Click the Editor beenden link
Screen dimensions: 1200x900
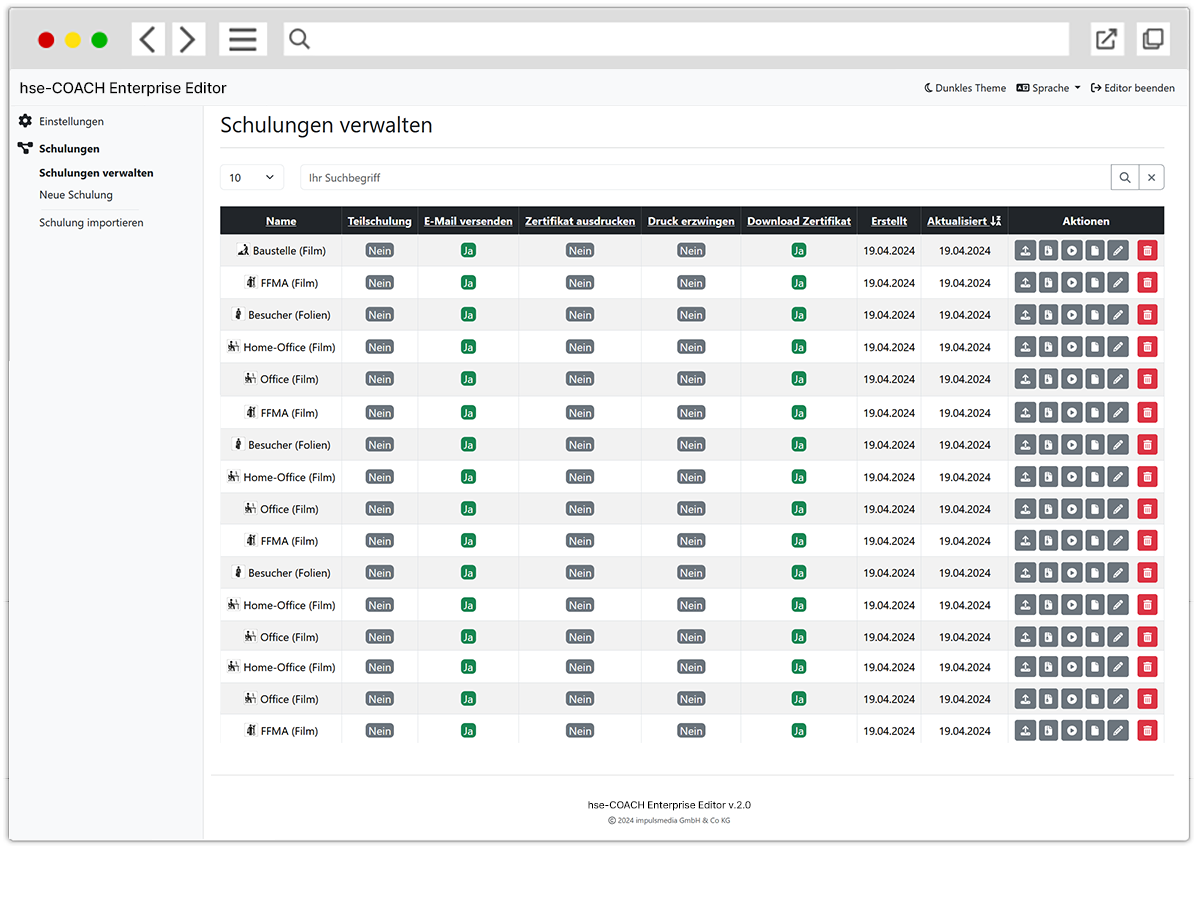[1132, 88]
